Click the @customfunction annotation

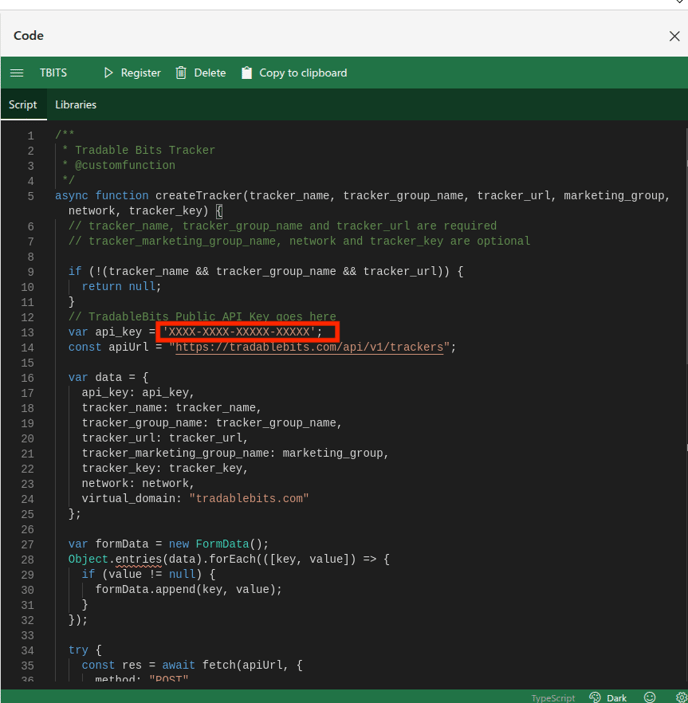point(125,165)
